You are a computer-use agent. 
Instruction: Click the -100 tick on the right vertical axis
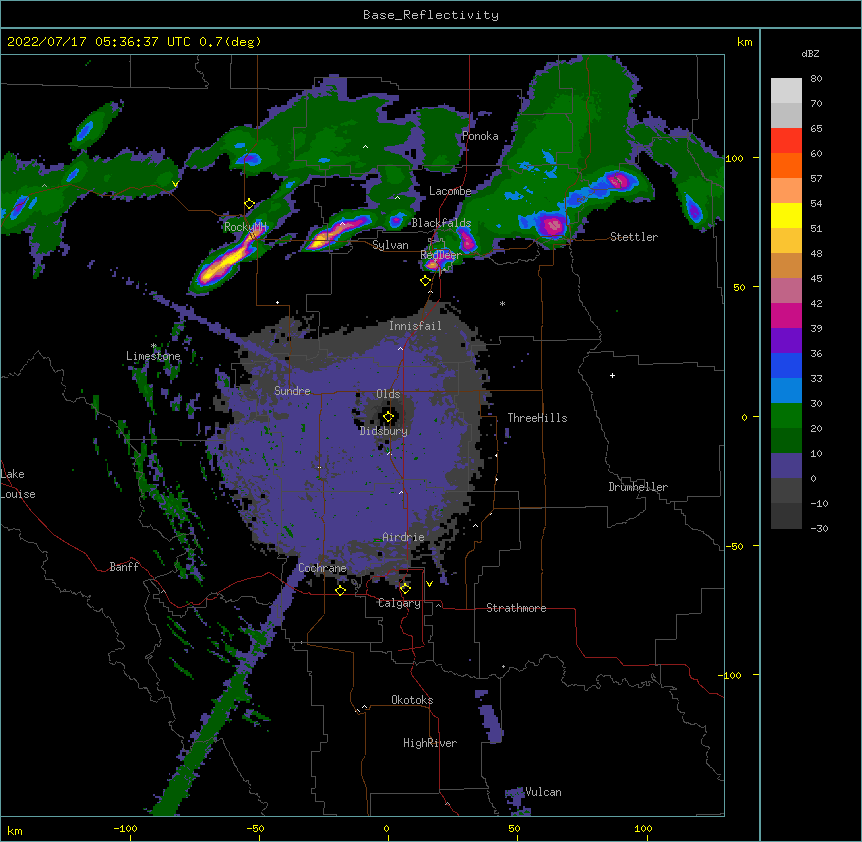pyautogui.click(x=731, y=675)
